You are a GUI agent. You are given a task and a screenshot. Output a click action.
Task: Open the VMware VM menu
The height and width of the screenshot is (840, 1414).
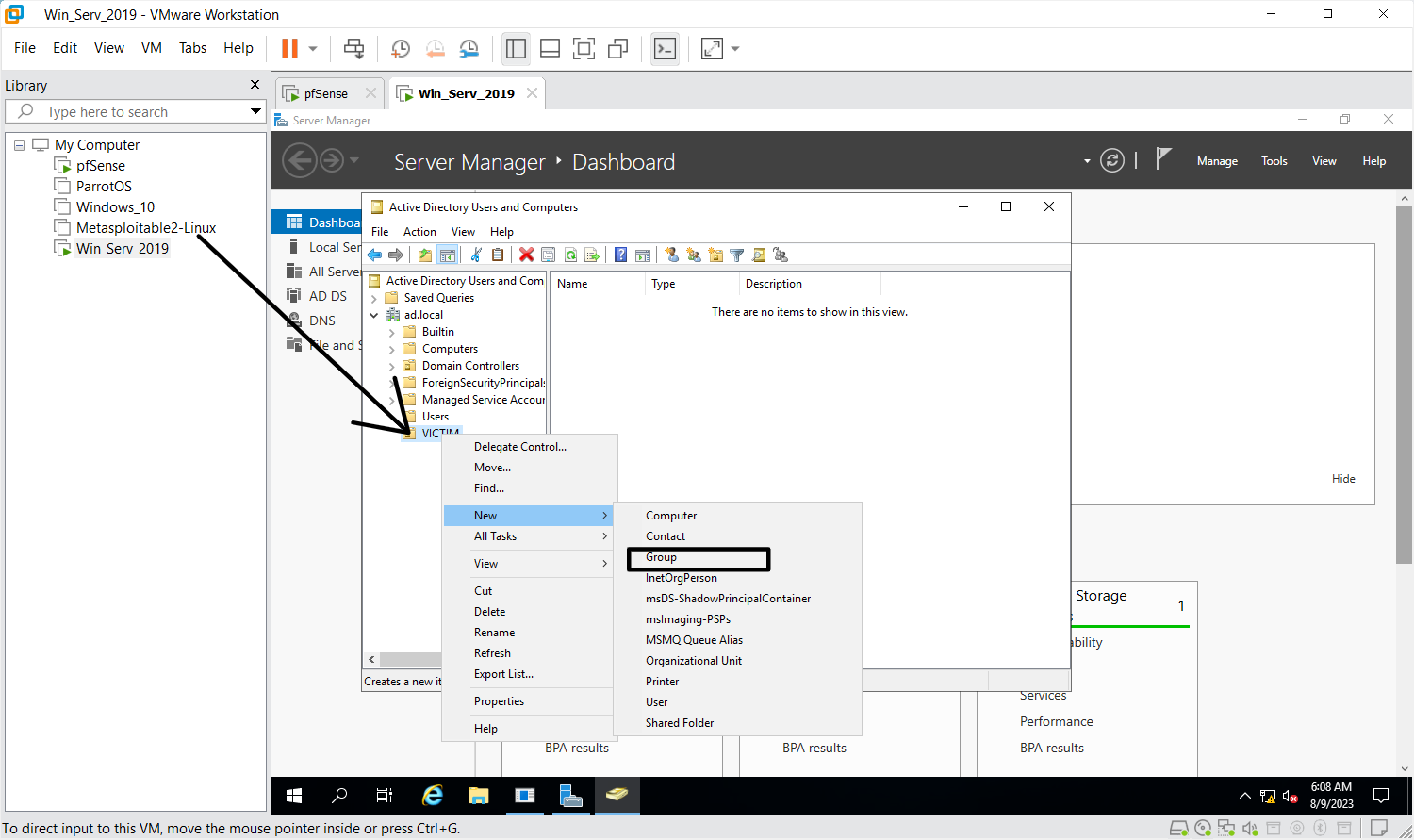[152, 48]
